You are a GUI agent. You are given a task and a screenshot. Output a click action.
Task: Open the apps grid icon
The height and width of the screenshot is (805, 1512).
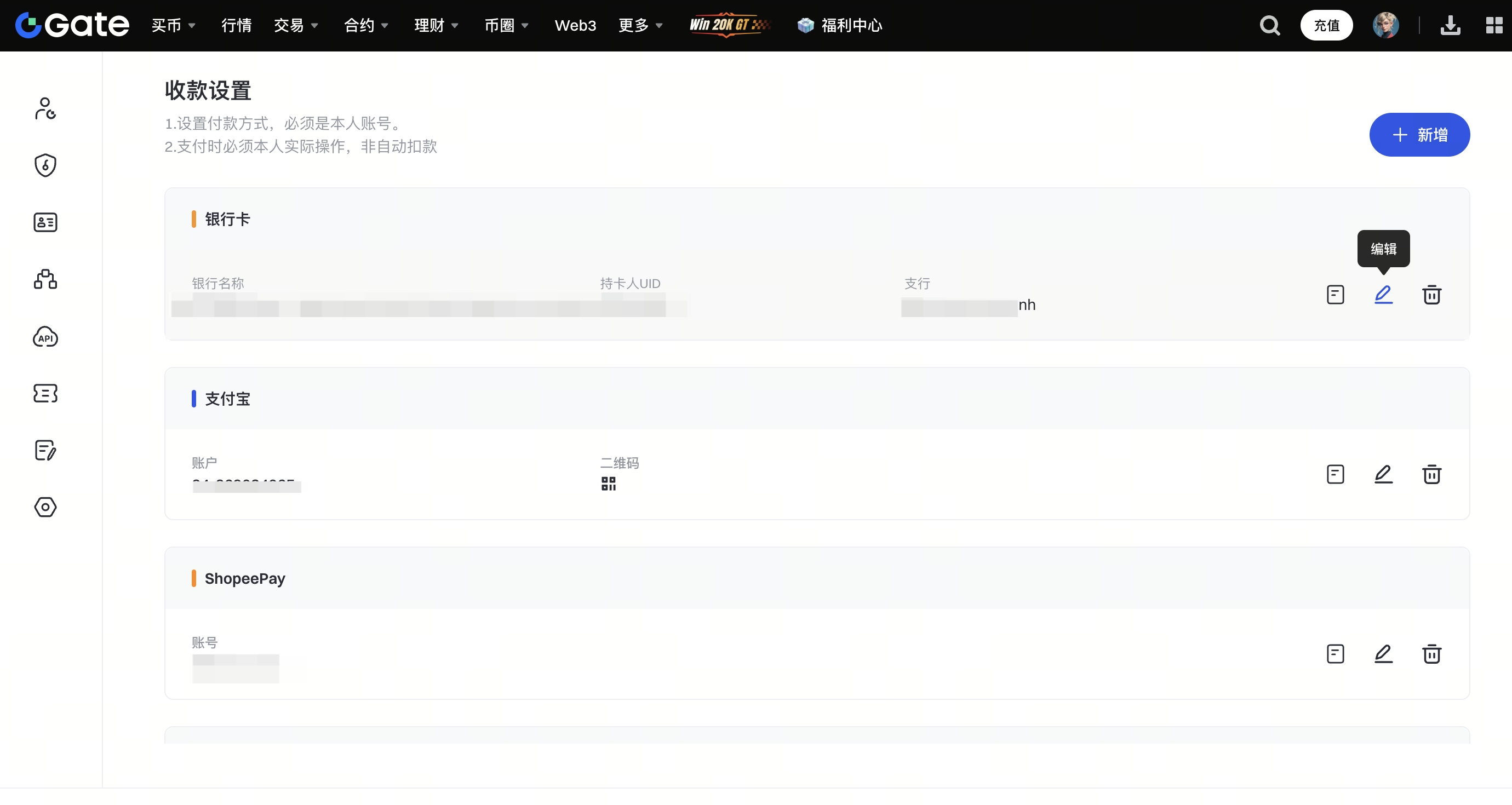[x=1493, y=25]
